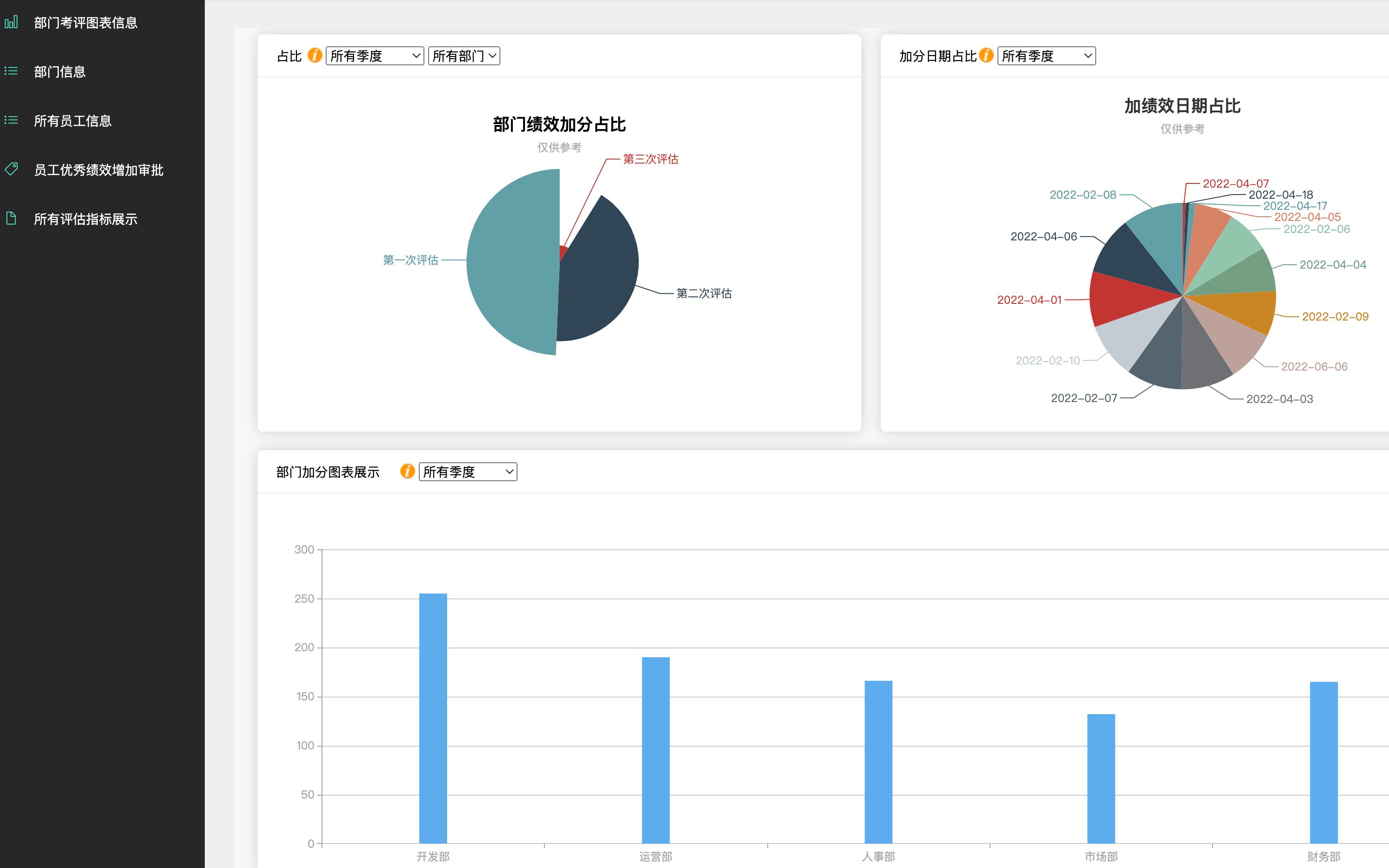Open 所有季度 dropdown in 加分日期占比 panel
Viewport: 1389px width, 868px height.
(1046, 56)
